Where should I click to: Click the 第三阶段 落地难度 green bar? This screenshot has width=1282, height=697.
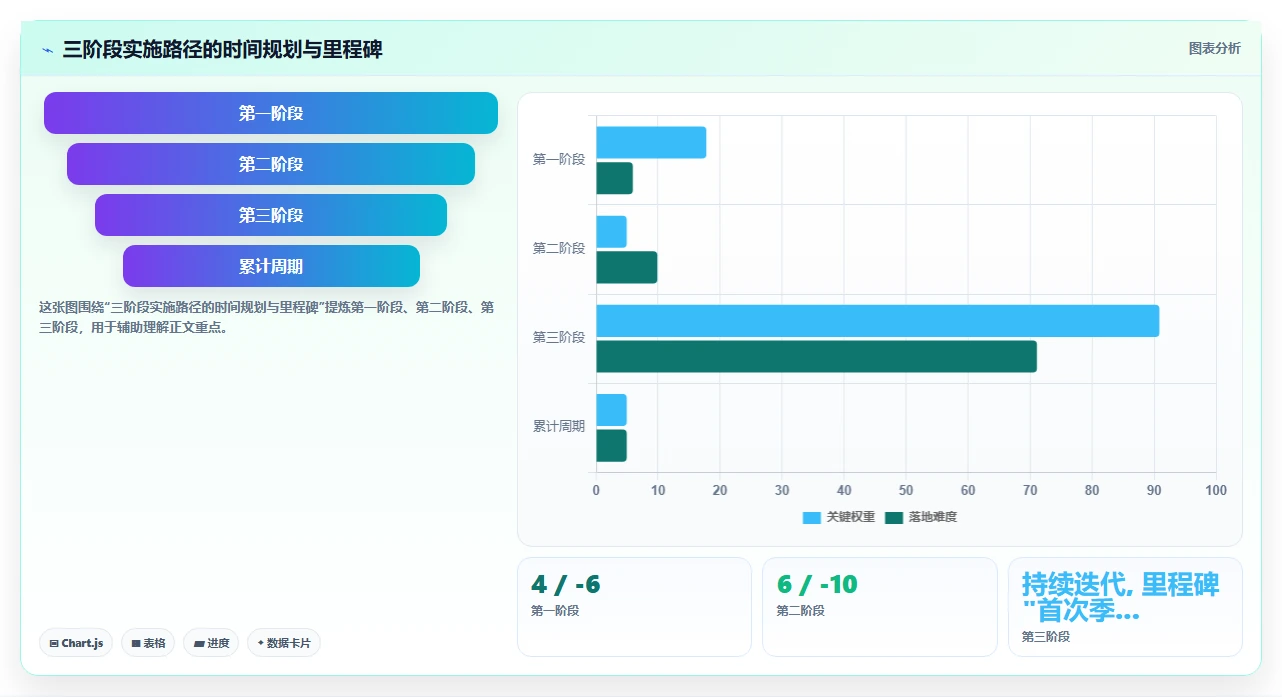coord(816,356)
